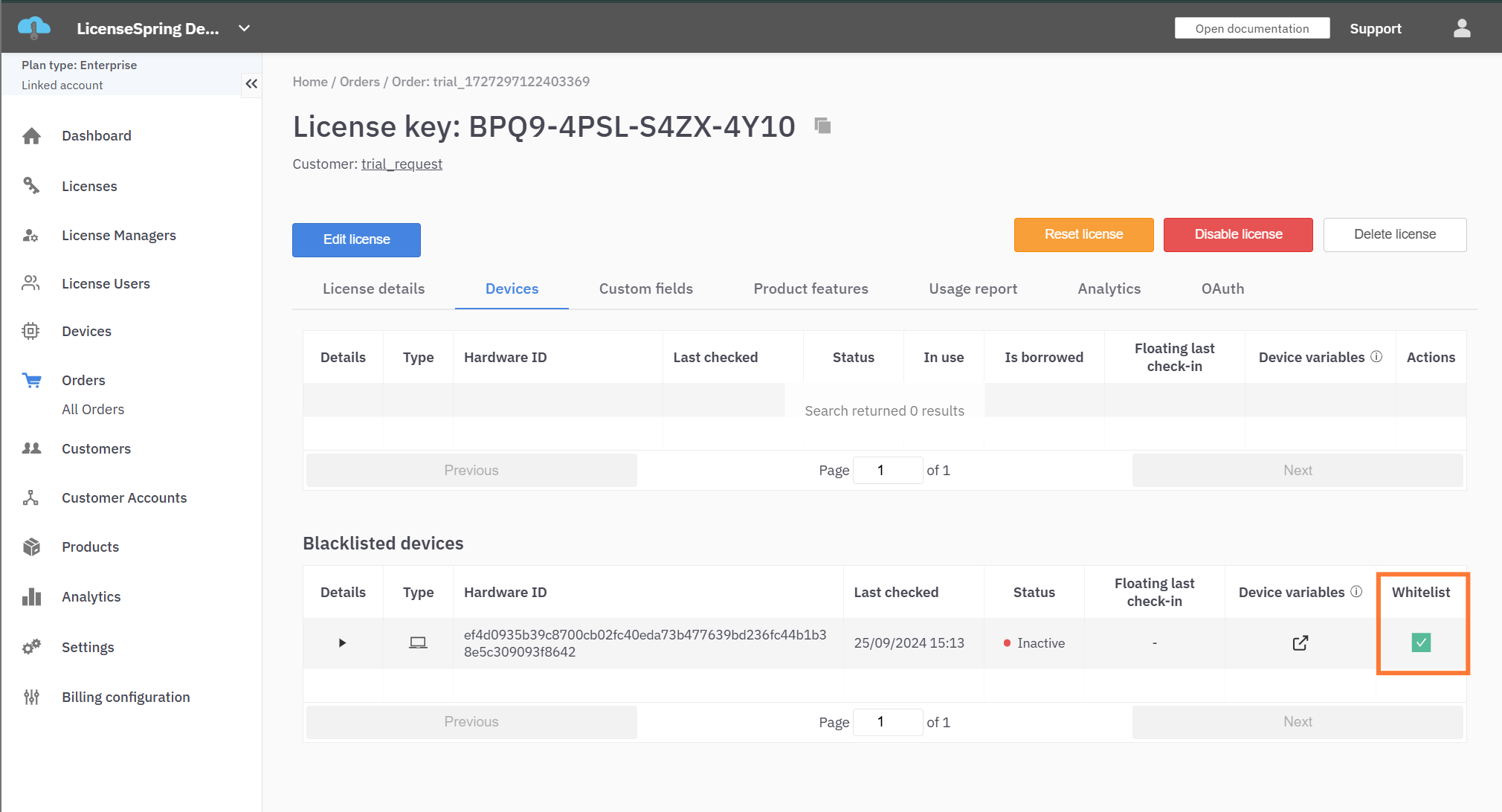
Task: Click the Disable license button
Action: 1238,235
